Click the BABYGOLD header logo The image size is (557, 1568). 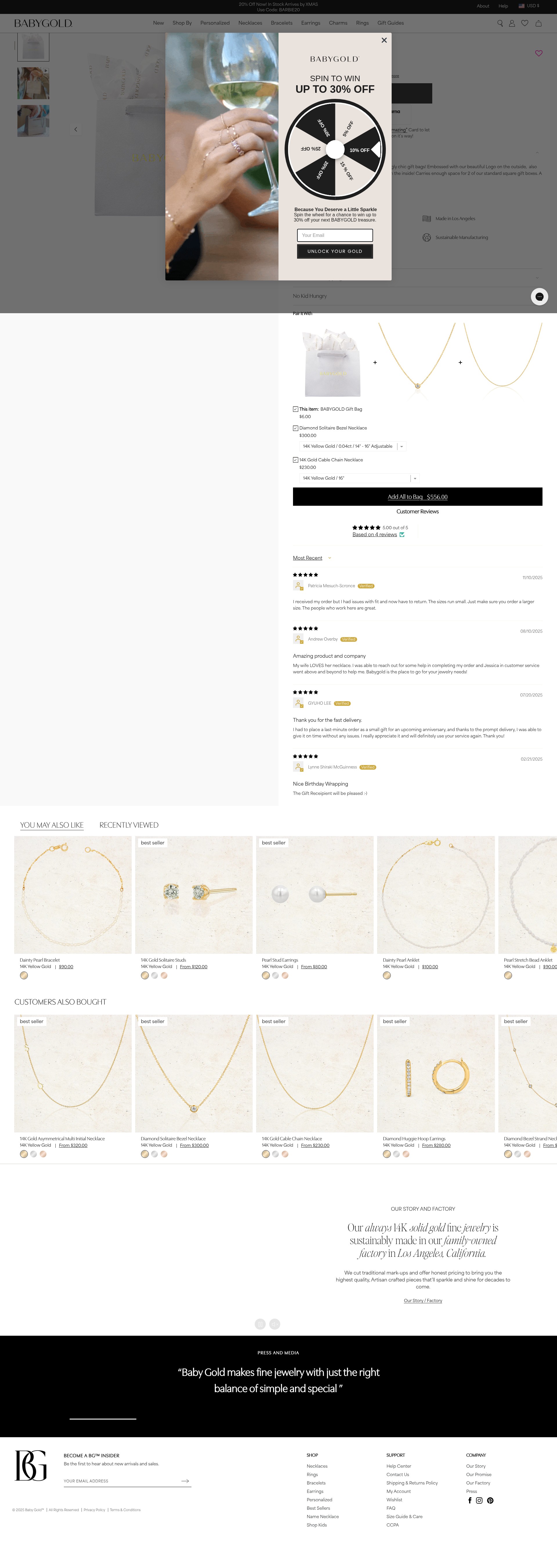(x=43, y=23)
